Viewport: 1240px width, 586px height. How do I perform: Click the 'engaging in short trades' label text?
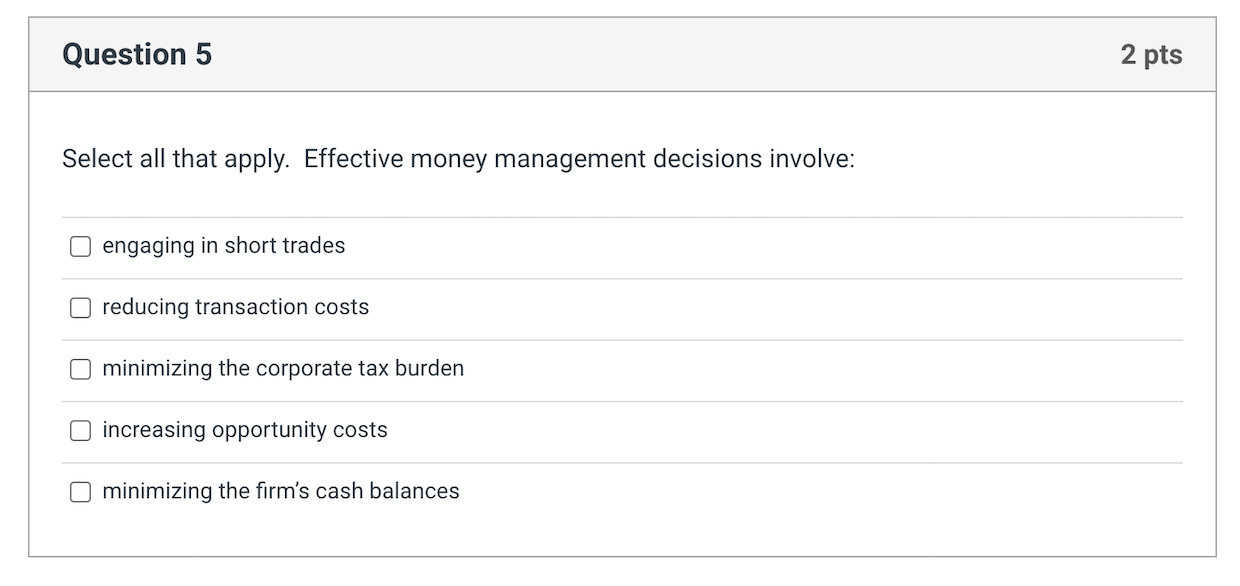(223, 246)
